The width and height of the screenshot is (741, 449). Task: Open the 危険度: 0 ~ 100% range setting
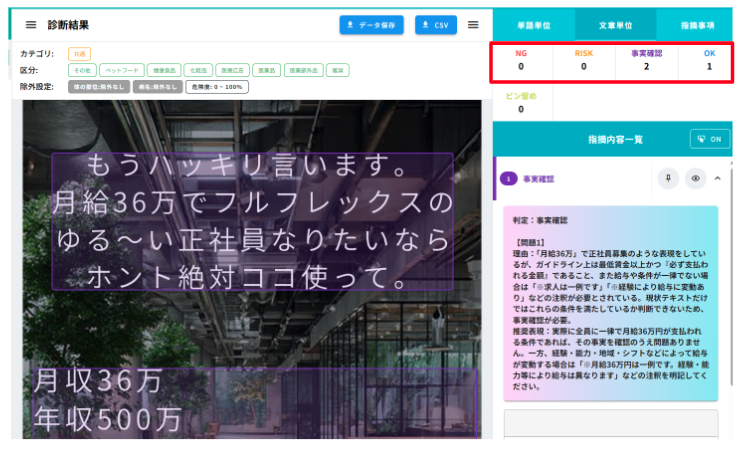217,87
